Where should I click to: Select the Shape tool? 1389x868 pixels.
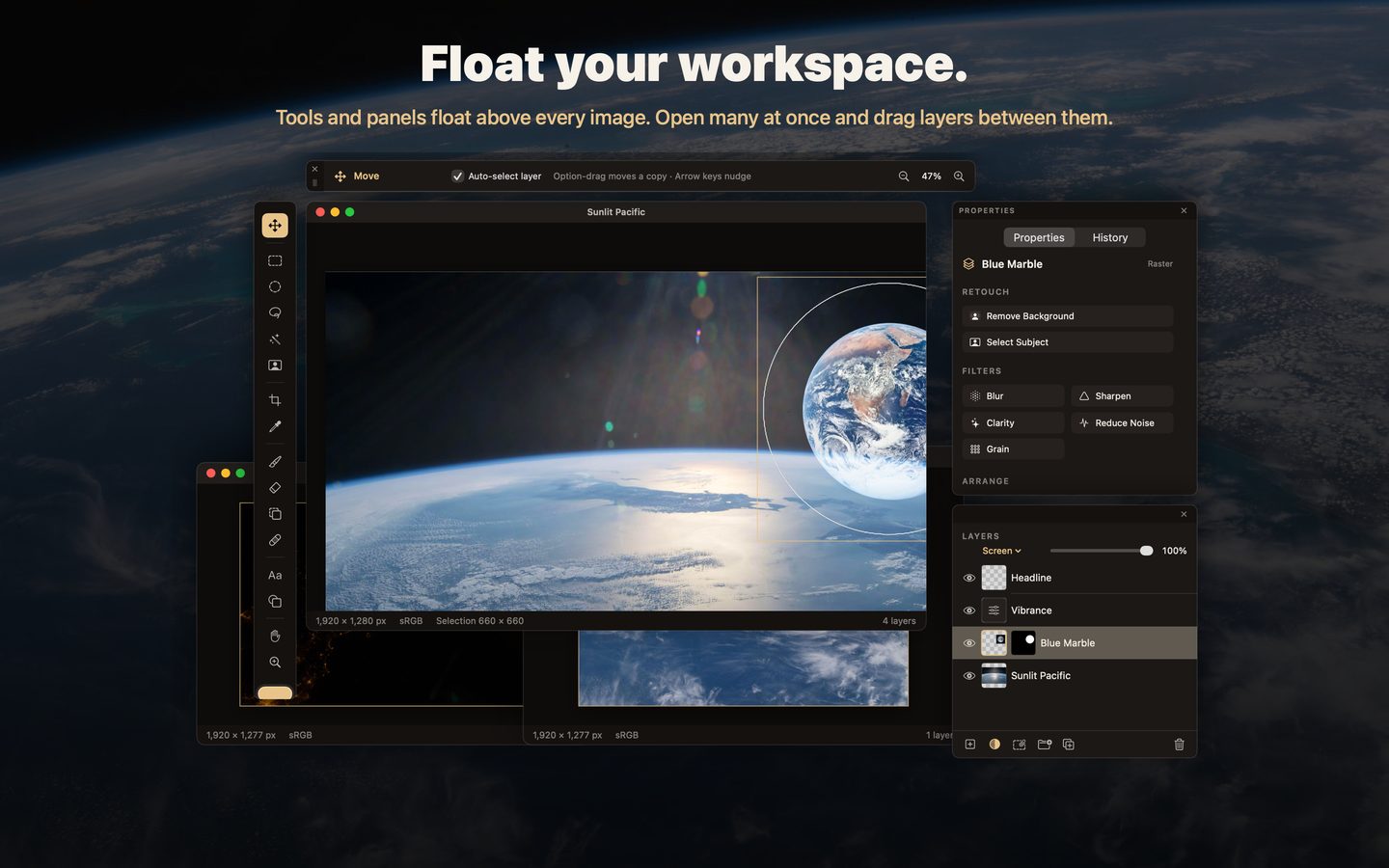(x=275, y=601)
